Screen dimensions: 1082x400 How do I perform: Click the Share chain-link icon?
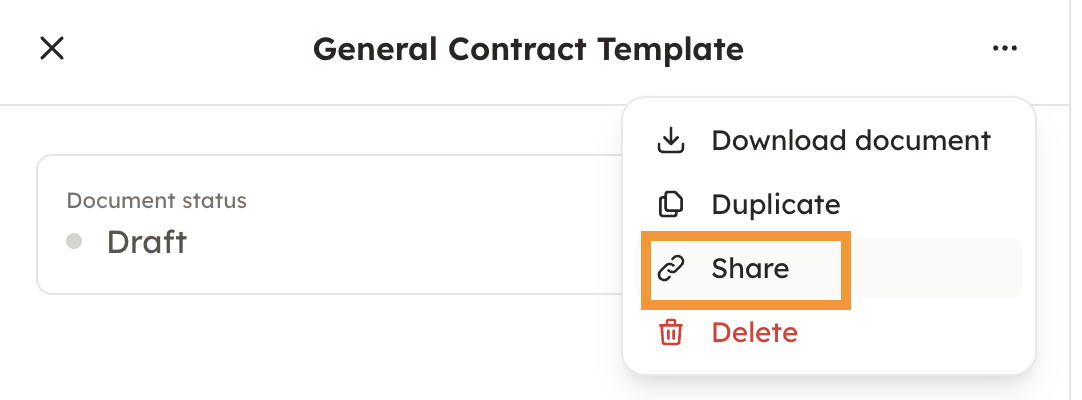[x=670, y=268]
